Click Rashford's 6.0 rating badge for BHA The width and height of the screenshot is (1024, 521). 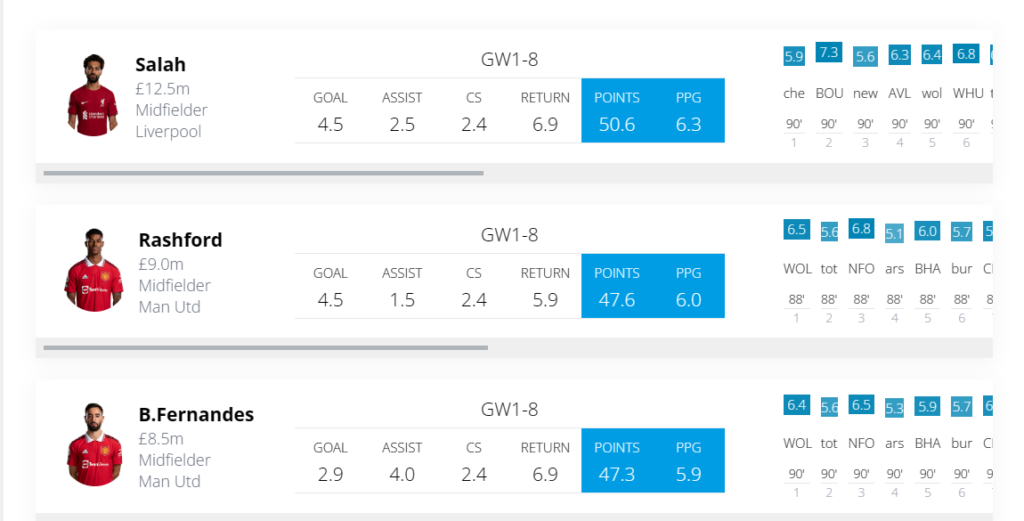[928, 231]
